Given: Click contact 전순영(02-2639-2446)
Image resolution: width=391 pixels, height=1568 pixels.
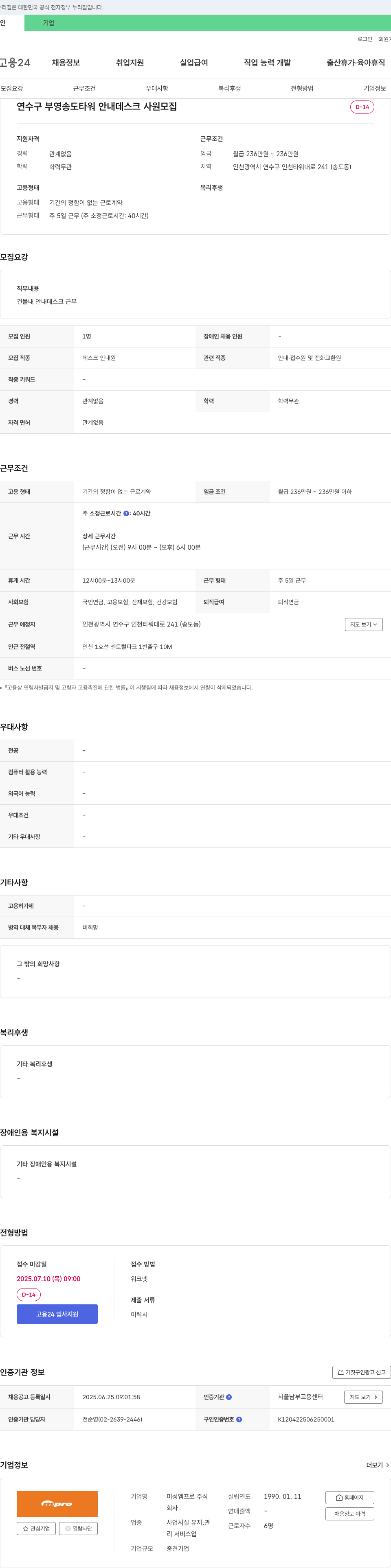Looking at the screenshot, I should [112, 1419].
